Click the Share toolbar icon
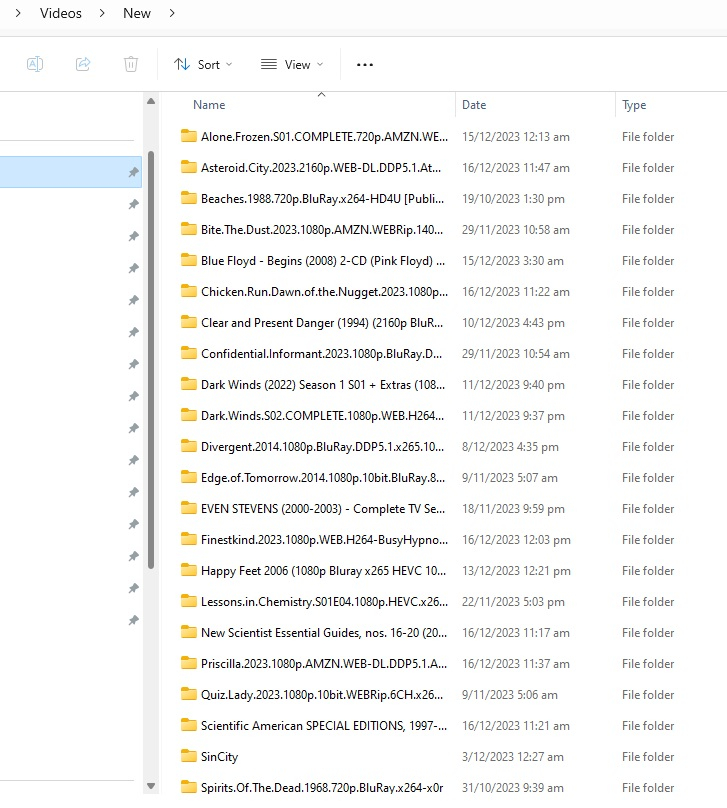The height and width of the screenshot is (808, 727). (83, 64)
